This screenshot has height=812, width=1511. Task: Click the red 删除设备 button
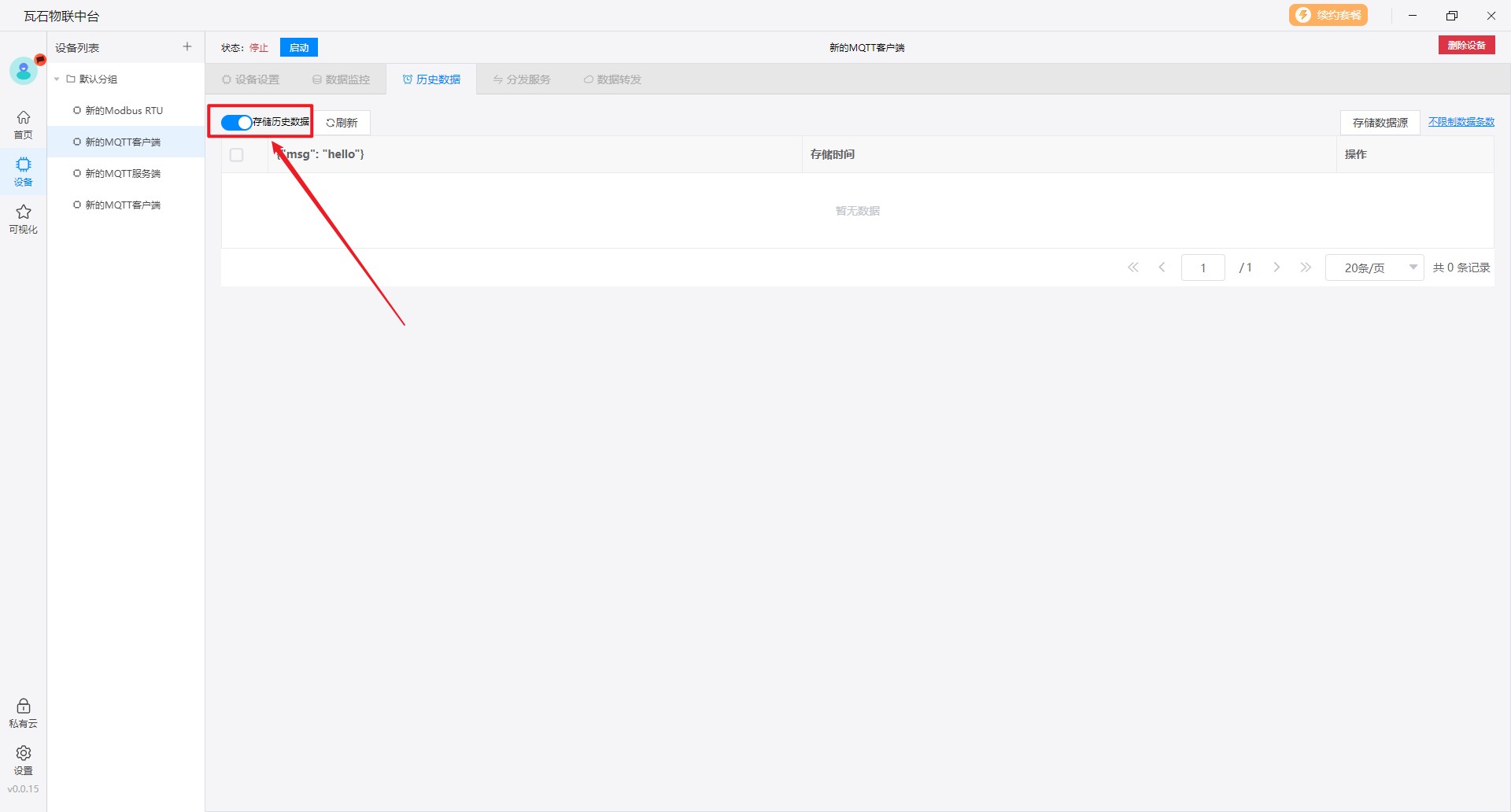click(x=1466, y=46)
